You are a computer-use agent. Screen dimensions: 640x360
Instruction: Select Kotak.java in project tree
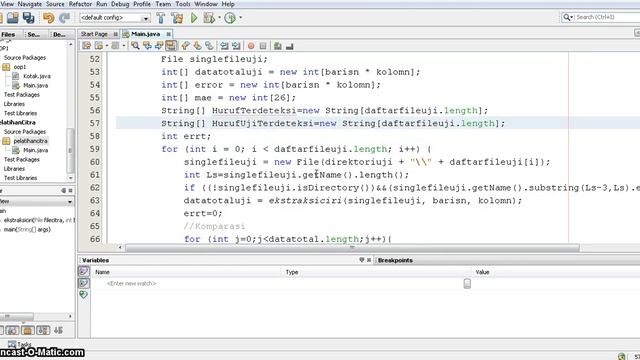point(37,76)
